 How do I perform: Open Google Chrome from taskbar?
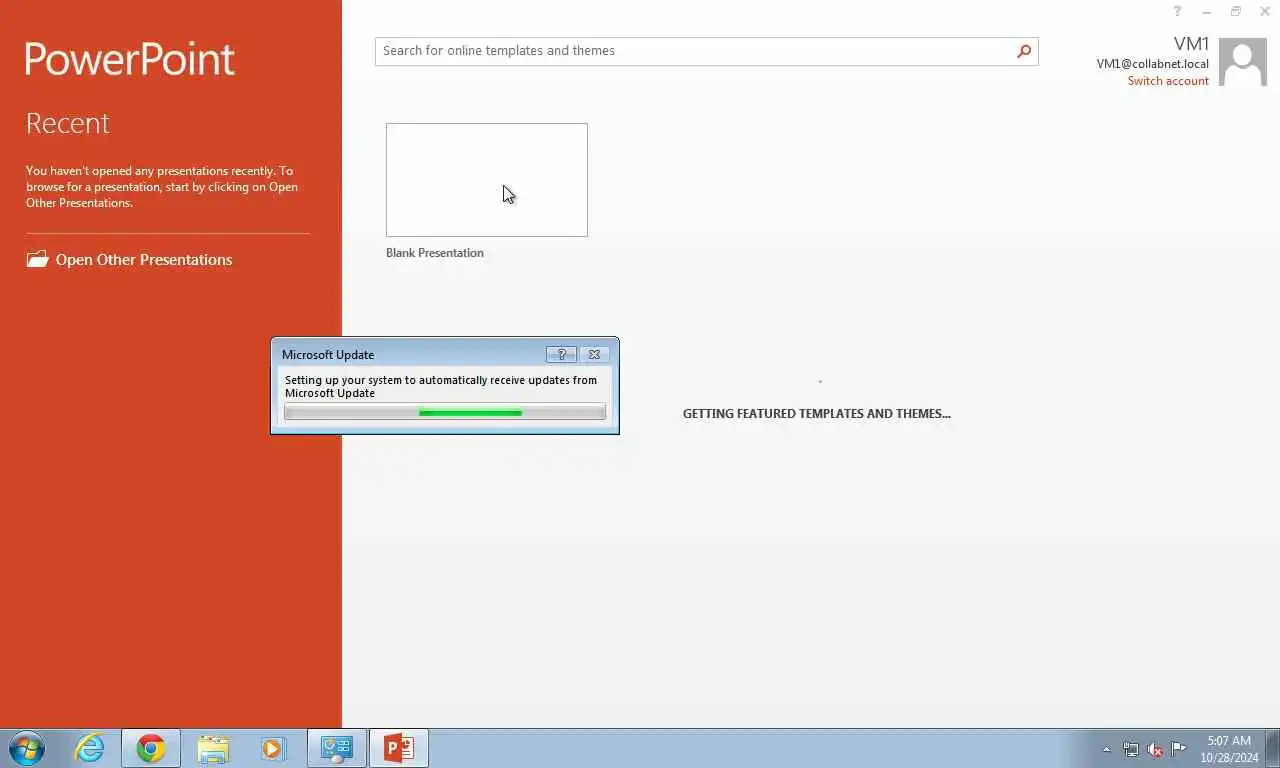coord(151,748)
